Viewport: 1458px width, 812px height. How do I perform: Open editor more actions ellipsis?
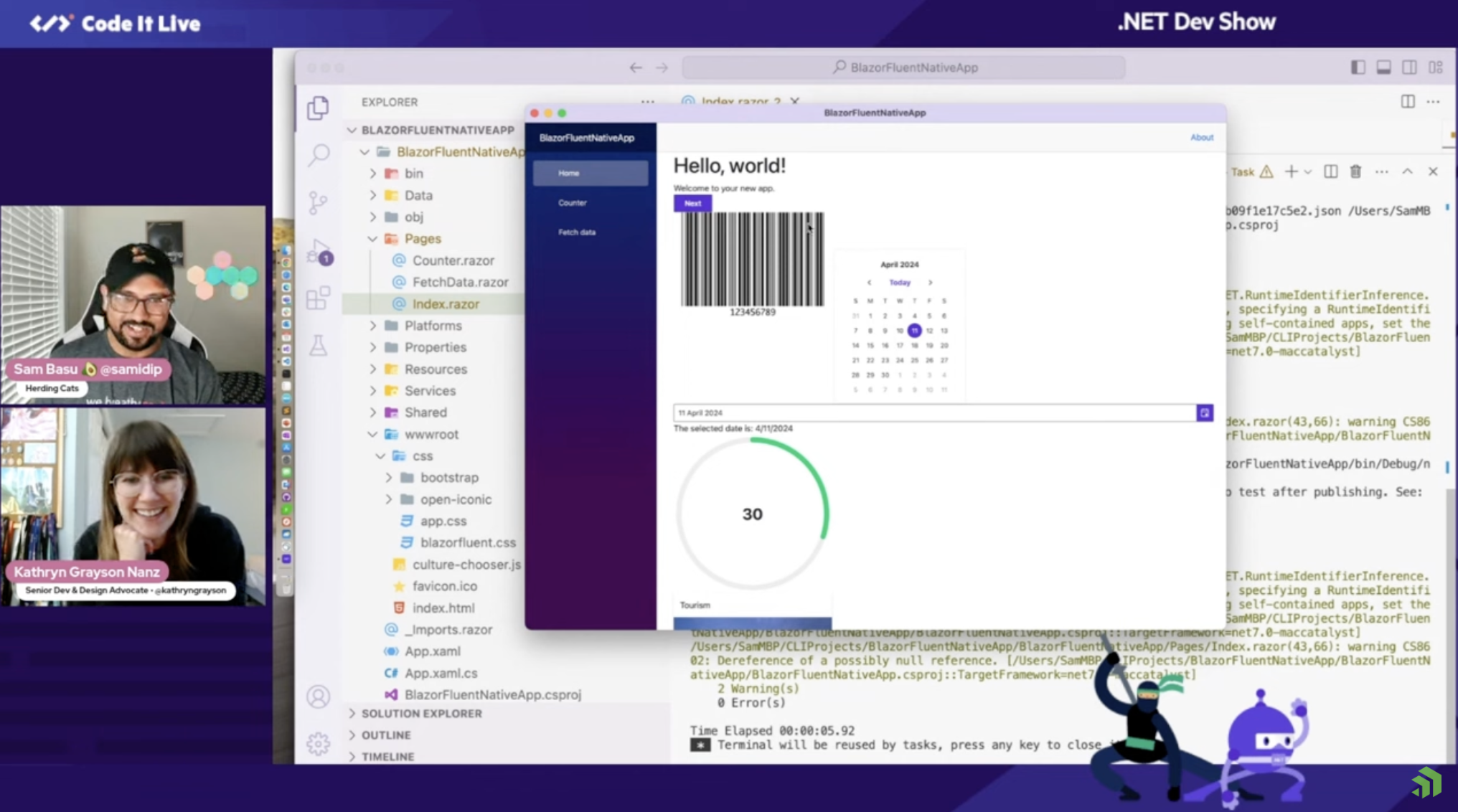tap(1434, 102)
